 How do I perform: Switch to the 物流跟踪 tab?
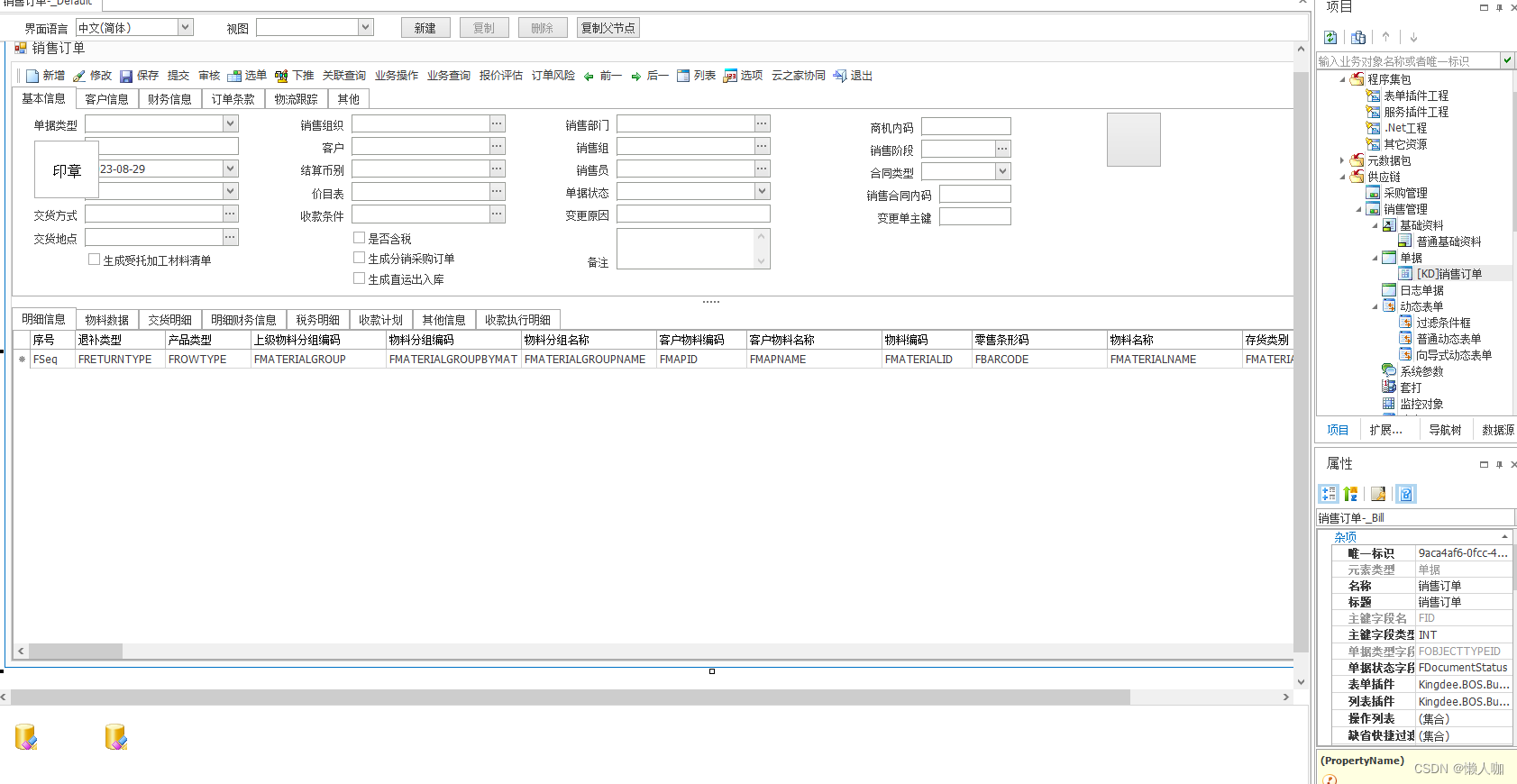296,99
